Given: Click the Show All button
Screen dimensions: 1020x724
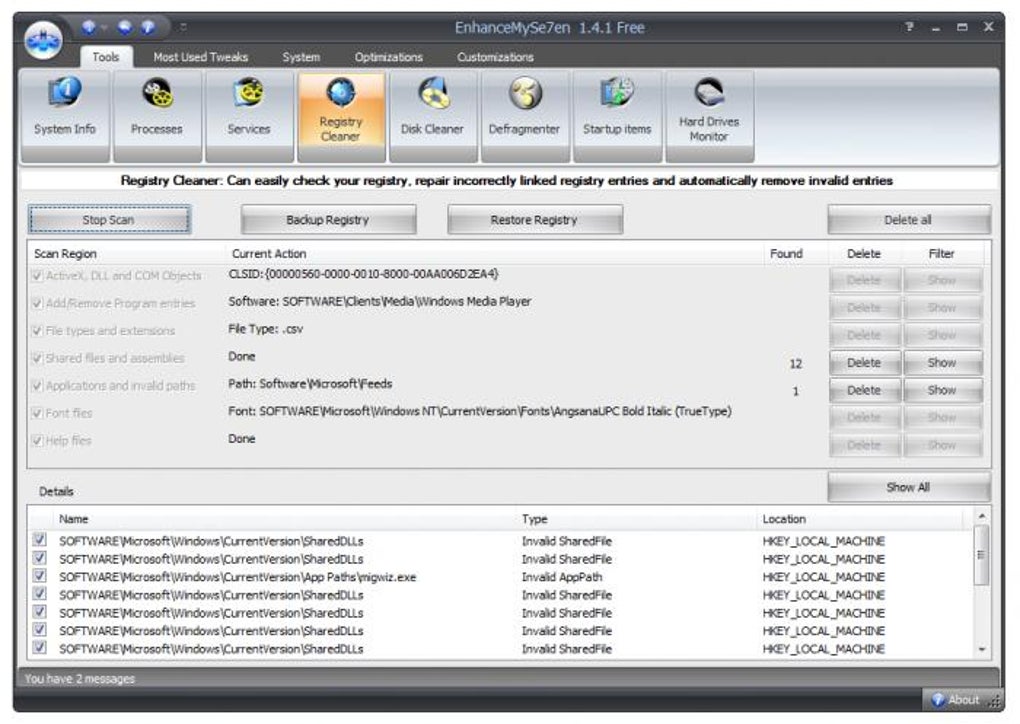Looking at the screenshot, I should click(909, 487).
